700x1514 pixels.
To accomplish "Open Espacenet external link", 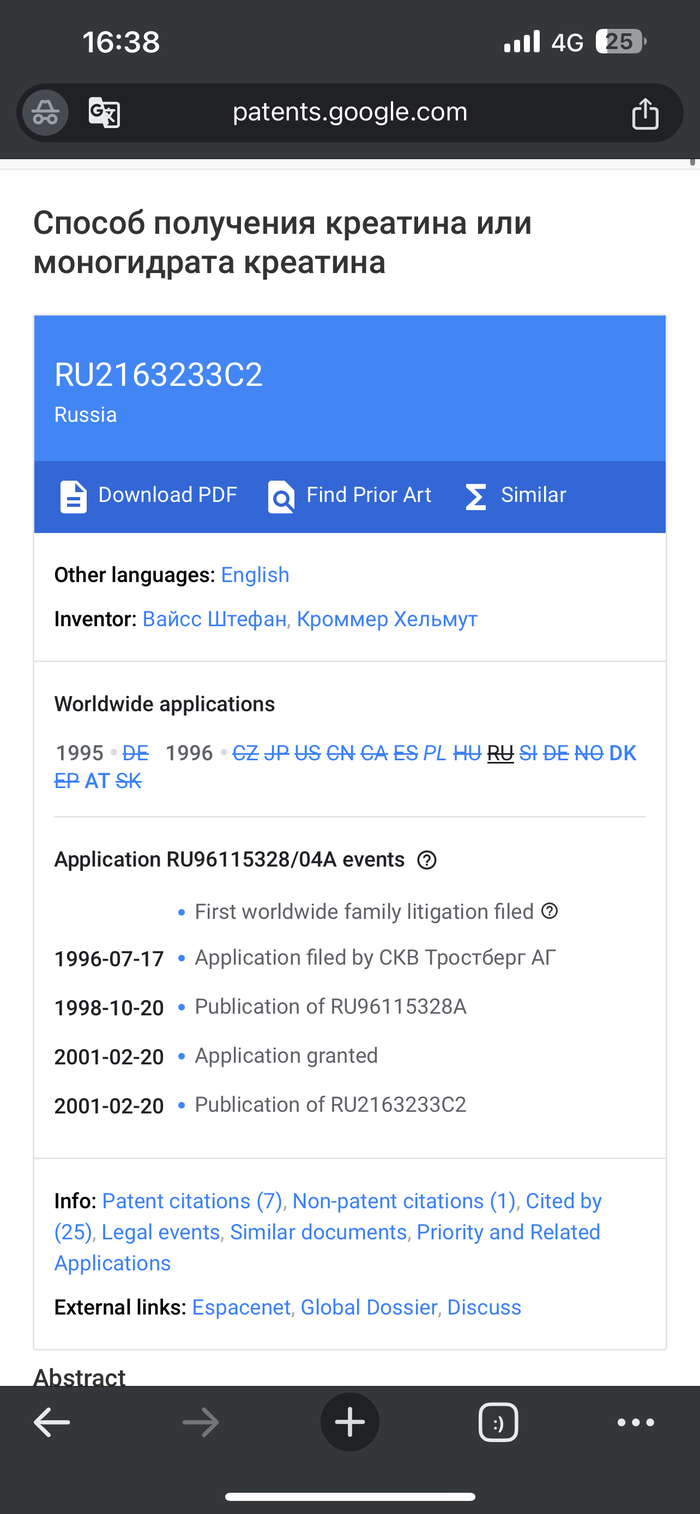I will [x=241, y=1307].
